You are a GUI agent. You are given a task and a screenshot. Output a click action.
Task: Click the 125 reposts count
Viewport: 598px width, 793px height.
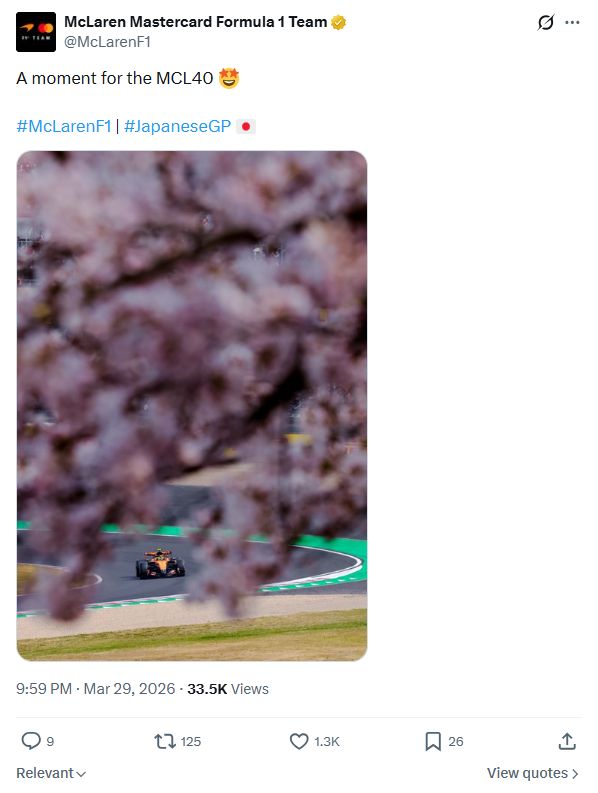[x=191, y=742]
